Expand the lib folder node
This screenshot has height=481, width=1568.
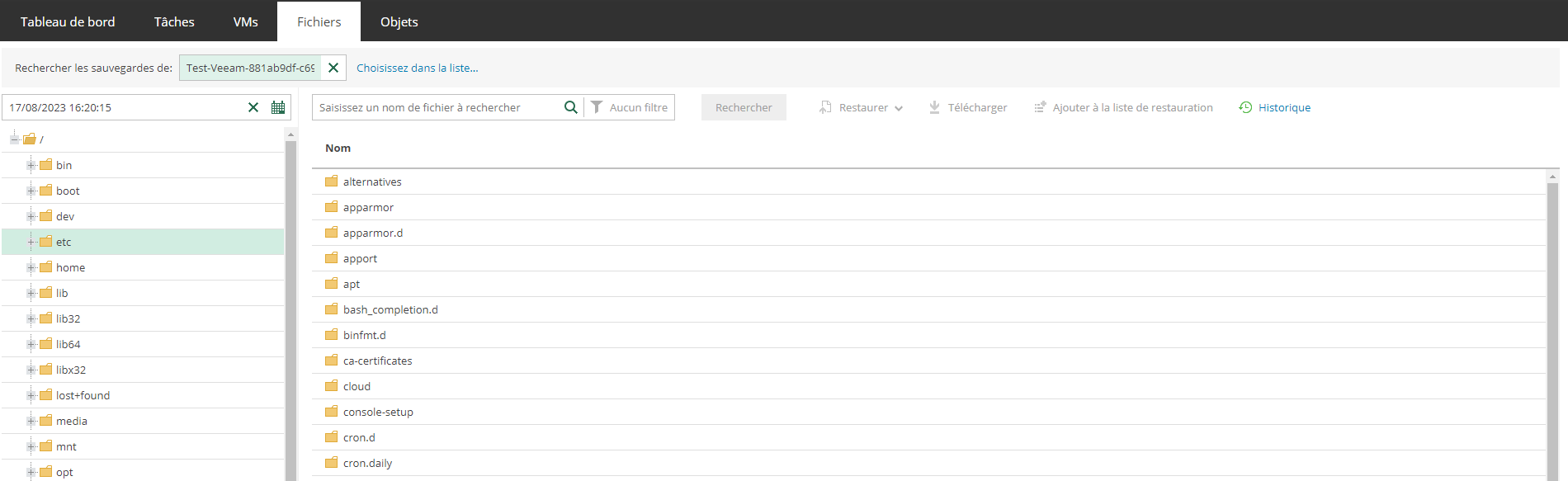click(31, 293)
